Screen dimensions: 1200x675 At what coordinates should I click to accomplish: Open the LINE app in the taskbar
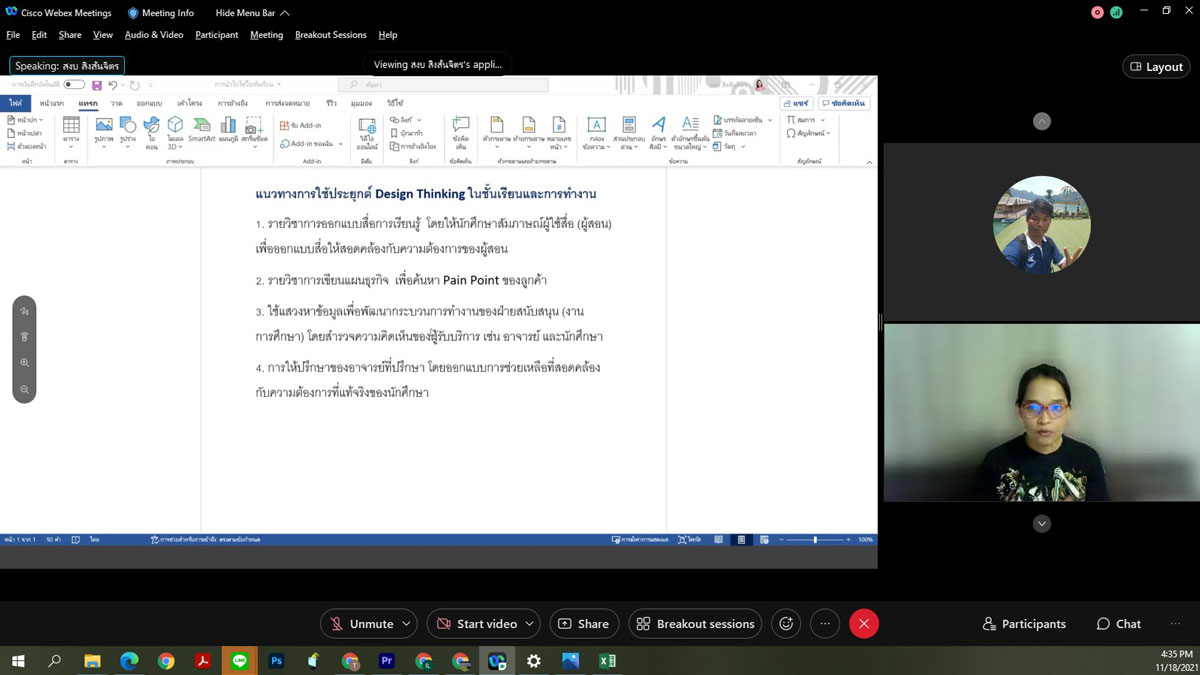point(239,661)
